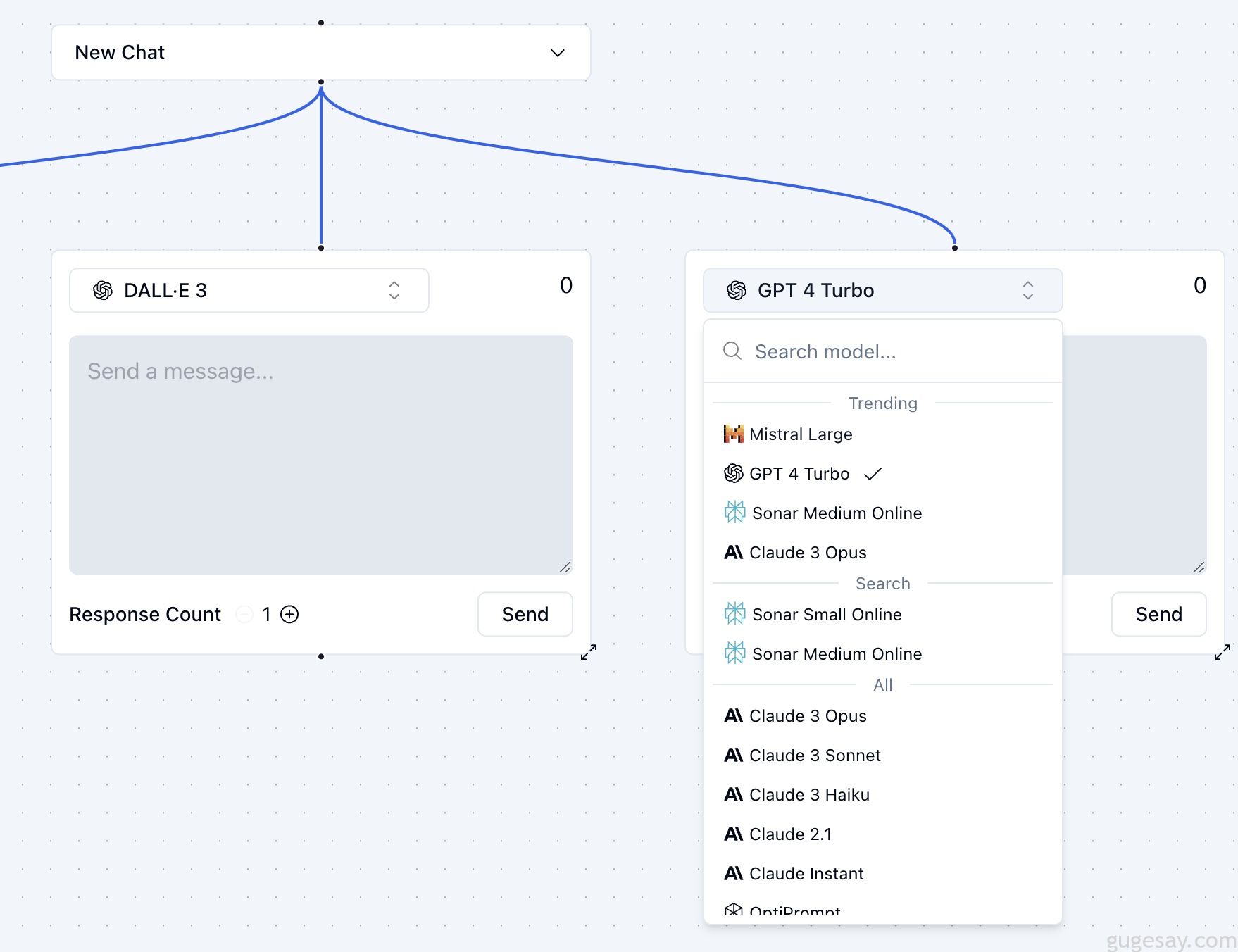This screenshot has height=952, width=1238.
Task: Click the Anthropic logo beside Claude 3 Haiku
Action: (x=734, y=795)
